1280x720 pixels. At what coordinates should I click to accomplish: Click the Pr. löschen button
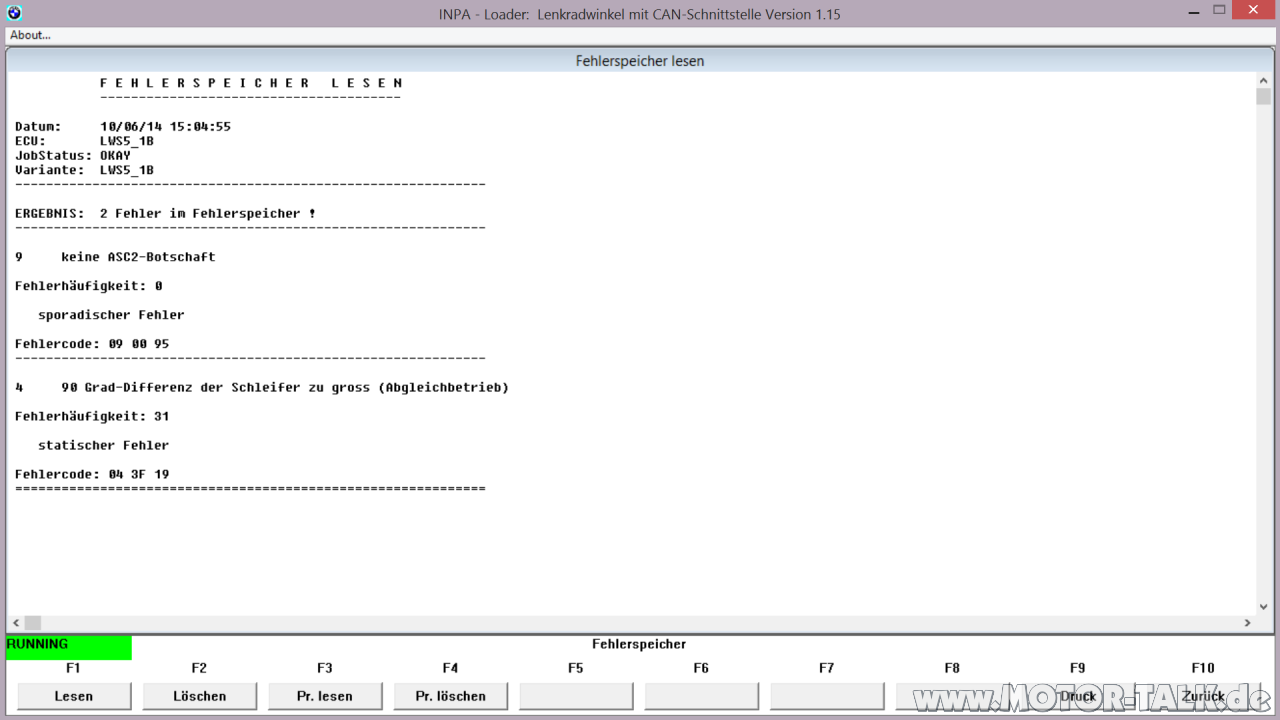pos(450,696)
